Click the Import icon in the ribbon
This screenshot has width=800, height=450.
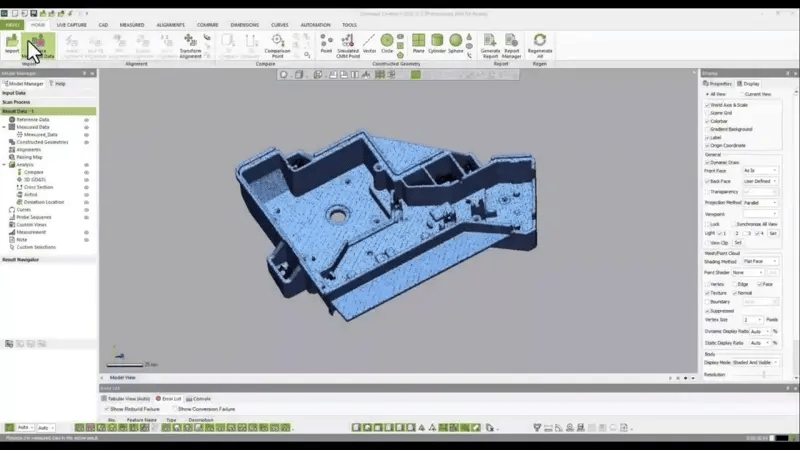(x=12, y=43)
